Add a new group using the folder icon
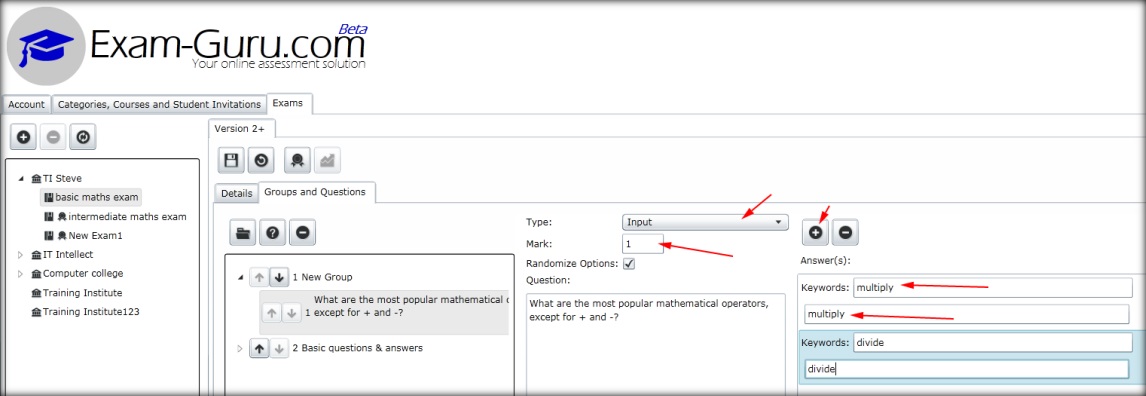The image size is (1146, 396). [243, 232]
